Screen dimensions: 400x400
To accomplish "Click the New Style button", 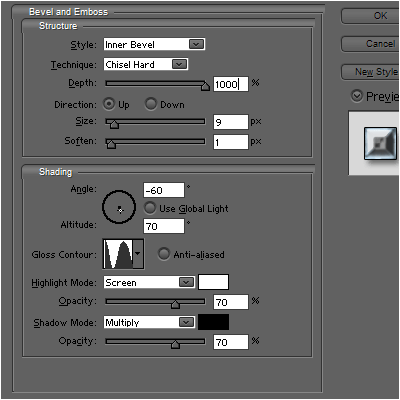I will coord(370,72).
